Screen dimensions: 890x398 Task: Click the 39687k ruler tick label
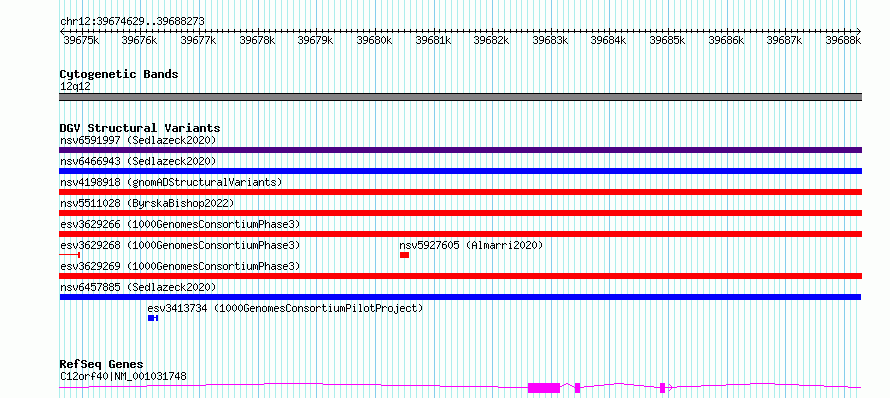click(x=784, y=40)
